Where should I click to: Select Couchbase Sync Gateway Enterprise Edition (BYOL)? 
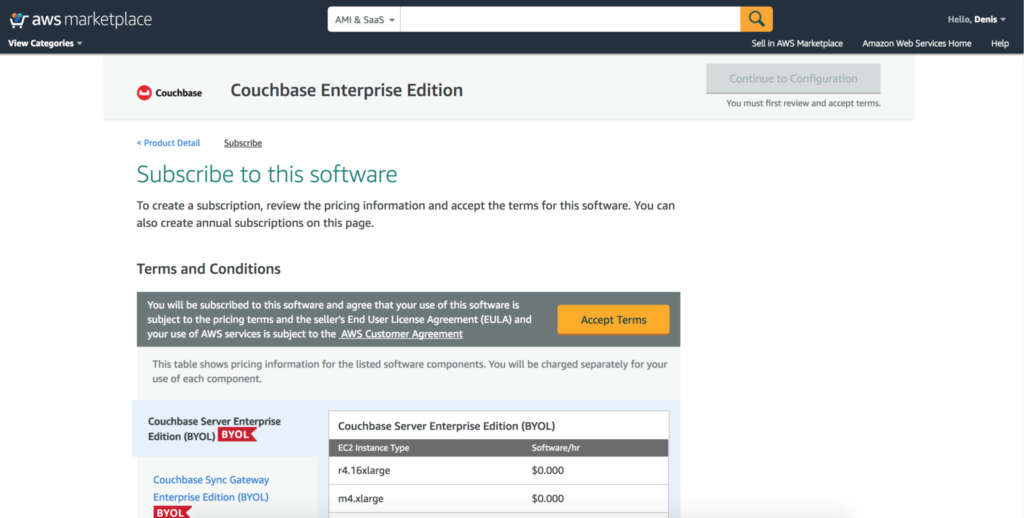(x=211, y=488)
